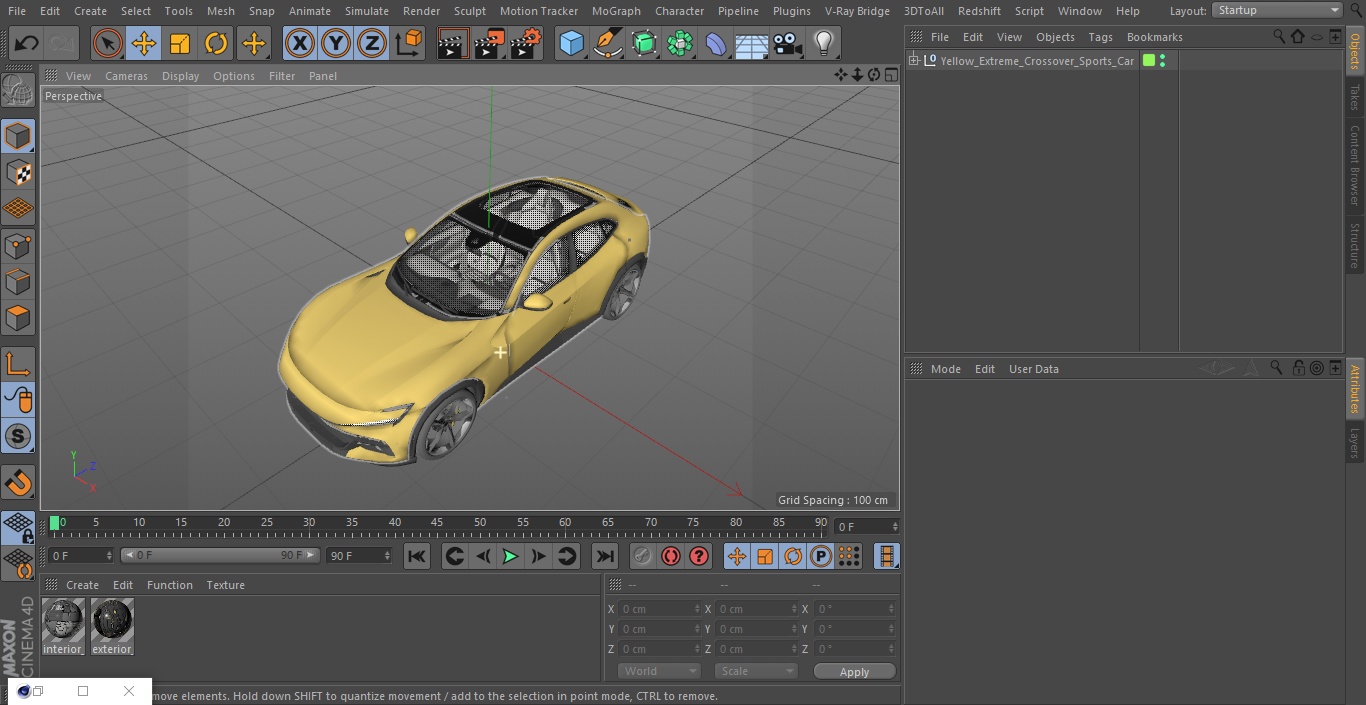1366x705 pixels.
Task: Render the active view
Action: (x=452, y=43)
